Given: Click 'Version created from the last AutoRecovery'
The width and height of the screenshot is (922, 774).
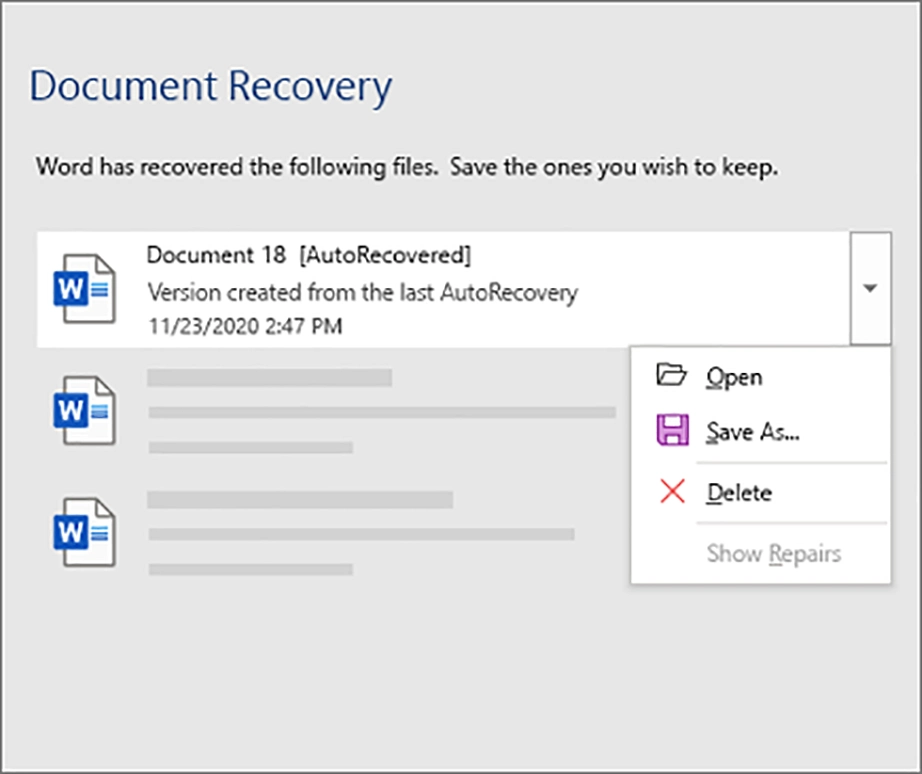Looking at the screenshot, I should tap(363, 292).
